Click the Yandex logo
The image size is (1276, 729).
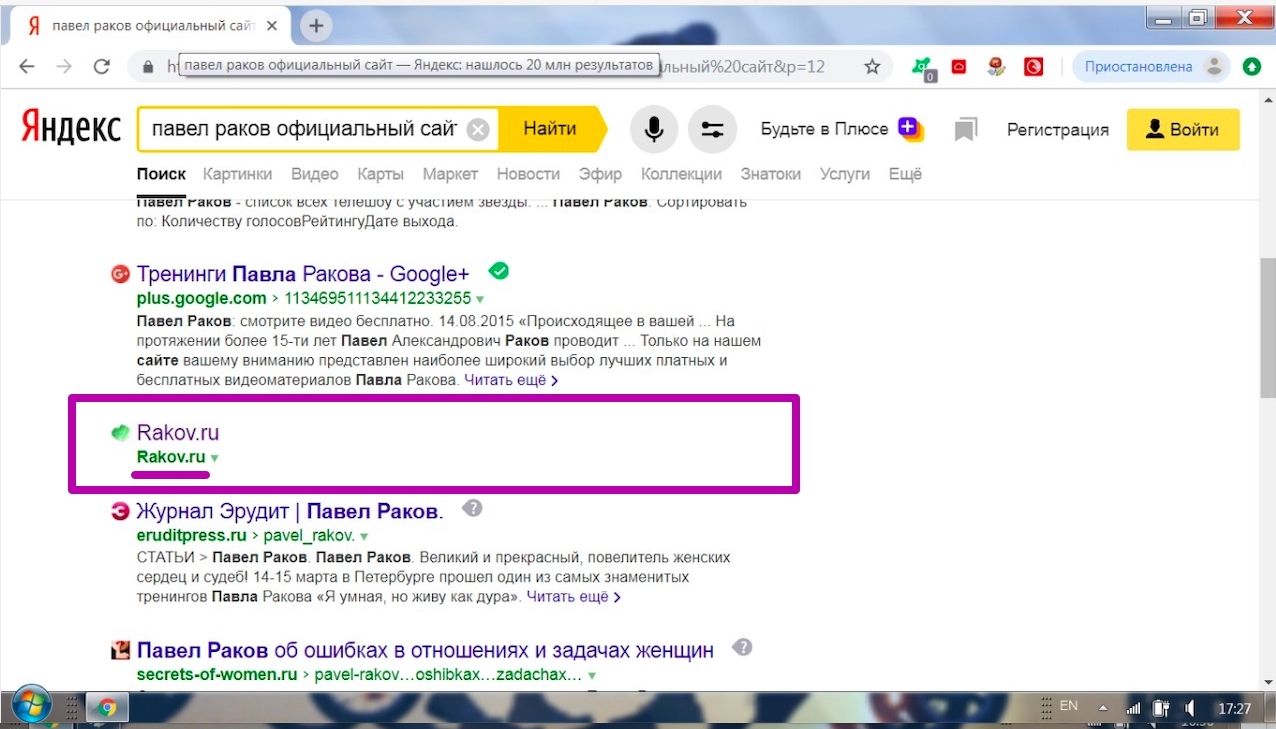71,130
